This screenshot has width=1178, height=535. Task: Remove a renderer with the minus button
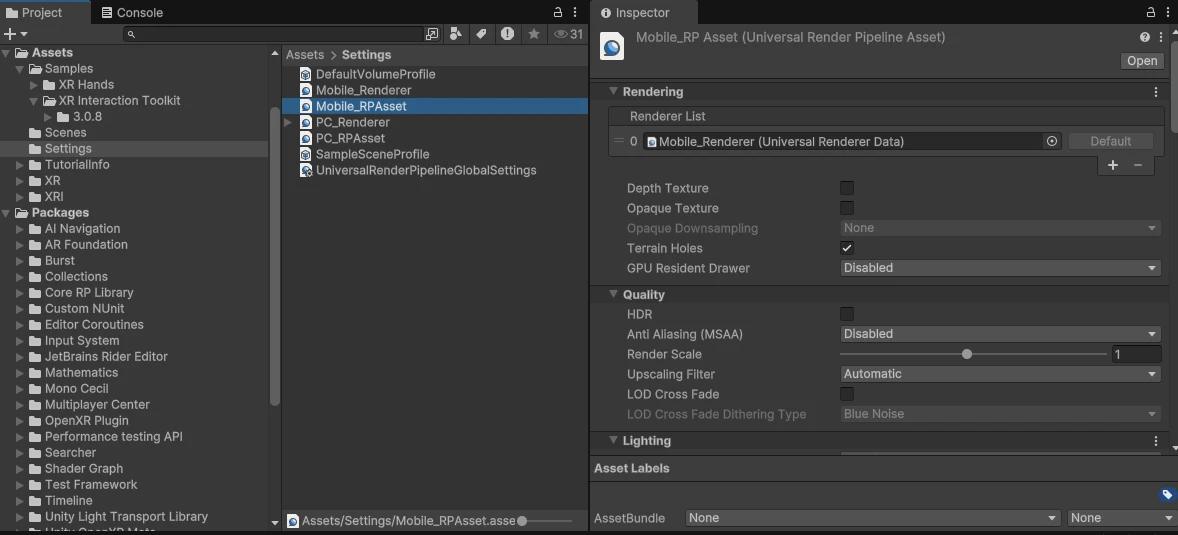coord(1138,165)
